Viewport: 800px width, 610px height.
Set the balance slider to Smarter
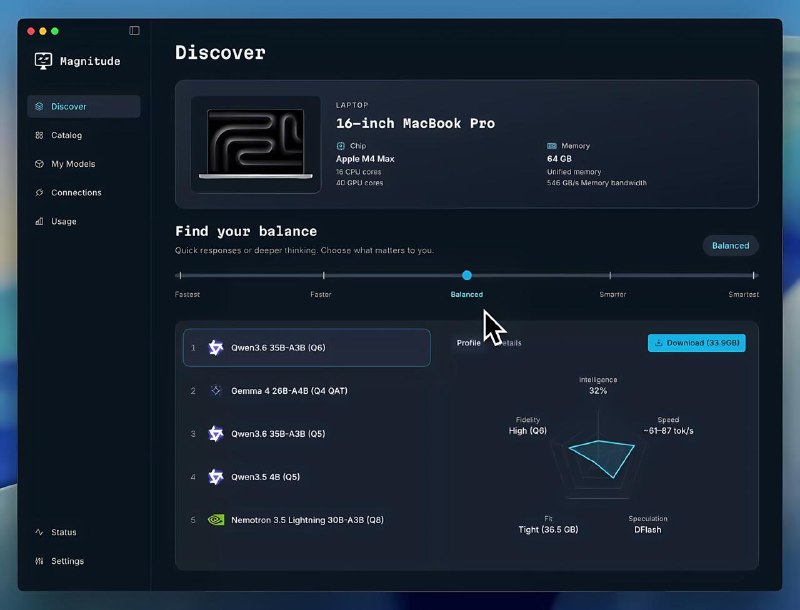[610, 275]
